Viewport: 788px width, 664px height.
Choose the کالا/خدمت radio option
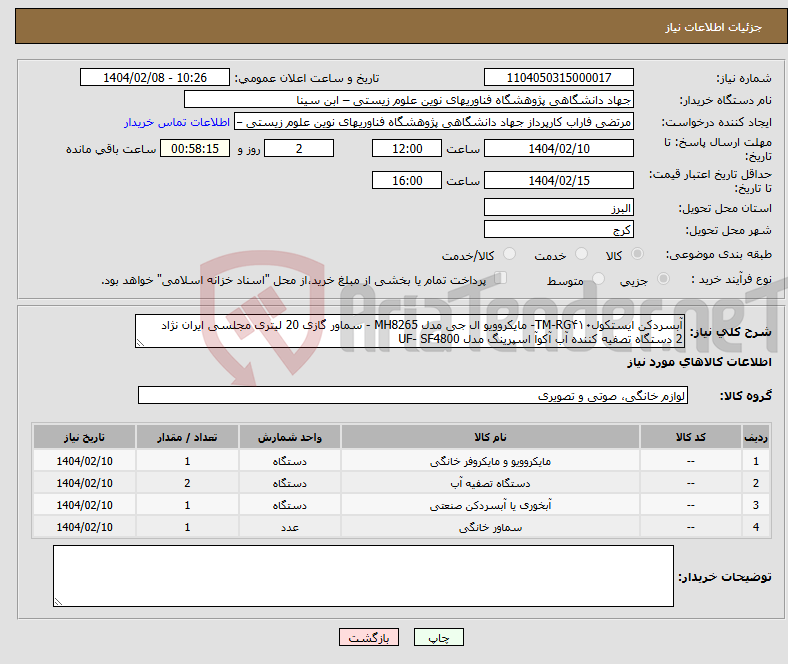[x=510, y=256]
